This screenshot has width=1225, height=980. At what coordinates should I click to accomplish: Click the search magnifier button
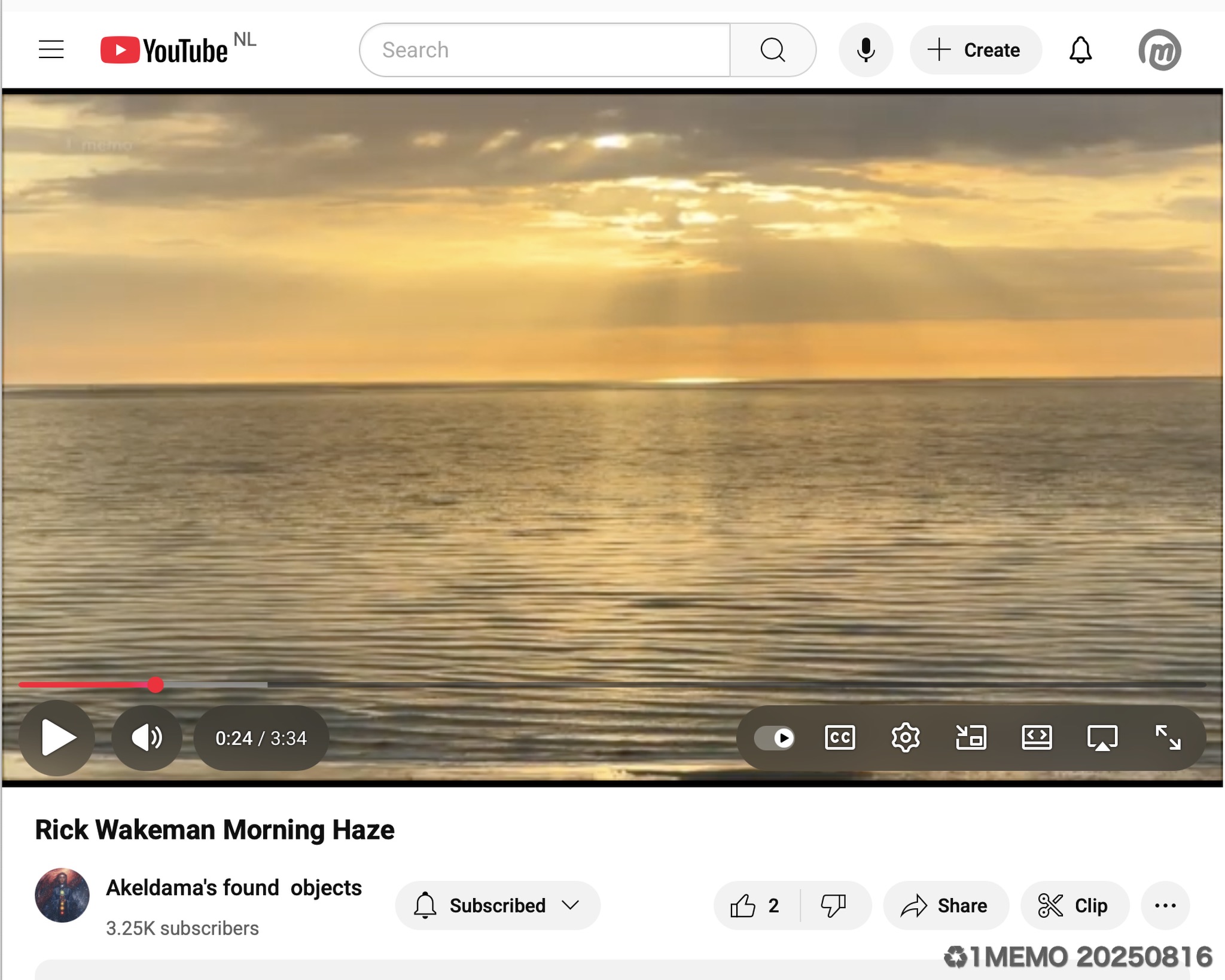coord(772,50)
